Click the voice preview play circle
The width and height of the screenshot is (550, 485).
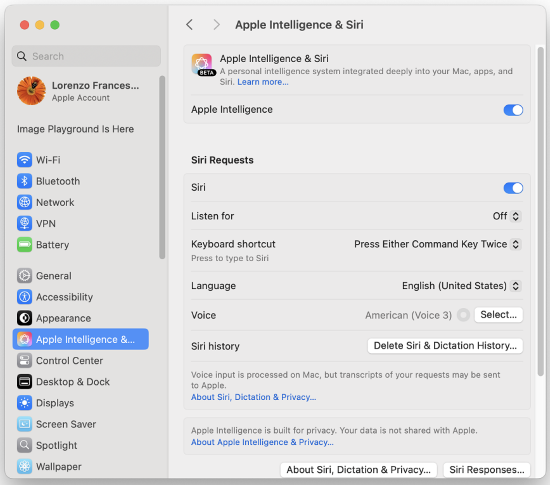463,315
